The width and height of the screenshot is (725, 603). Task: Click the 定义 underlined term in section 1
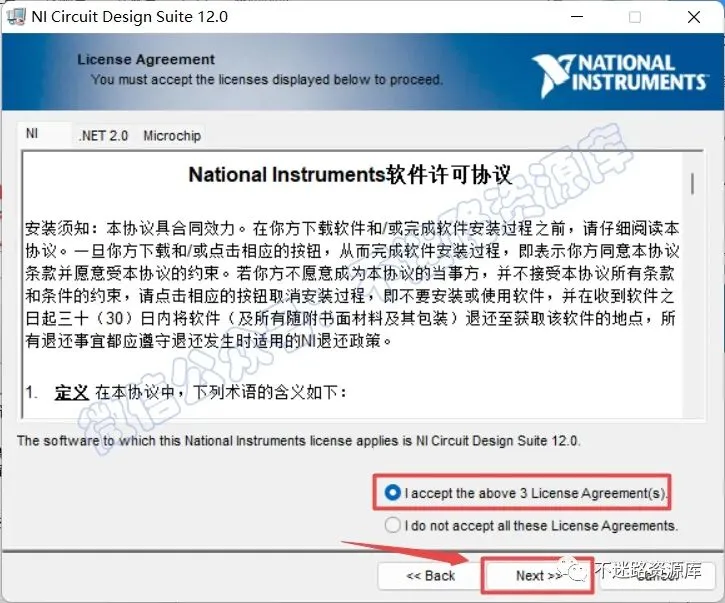tap(71, 393)
